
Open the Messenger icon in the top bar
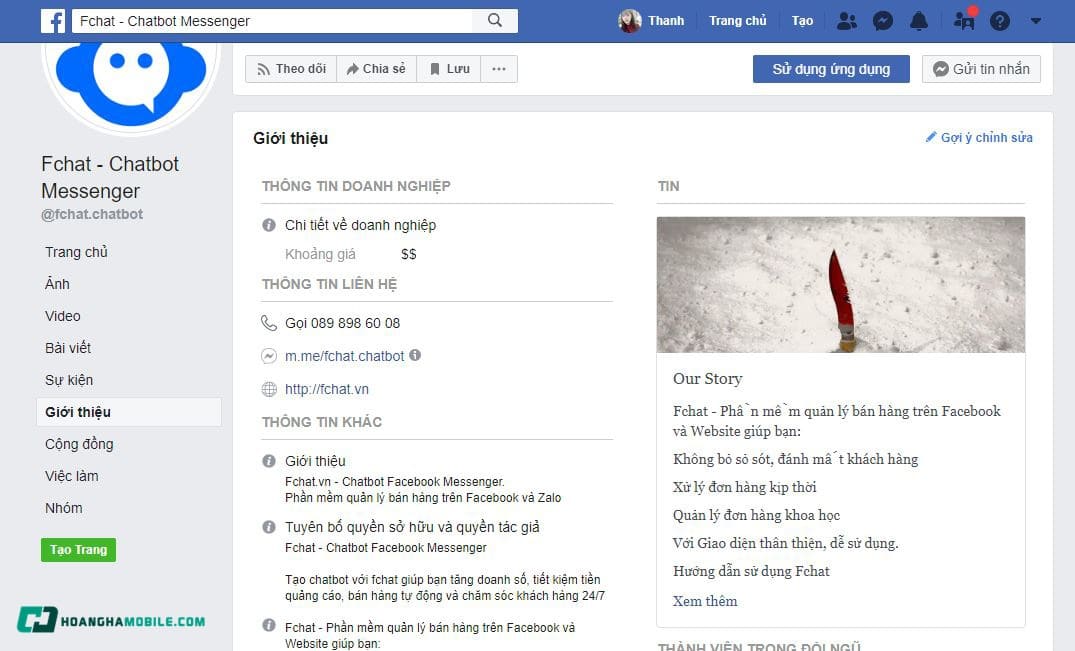pos(883,20)
